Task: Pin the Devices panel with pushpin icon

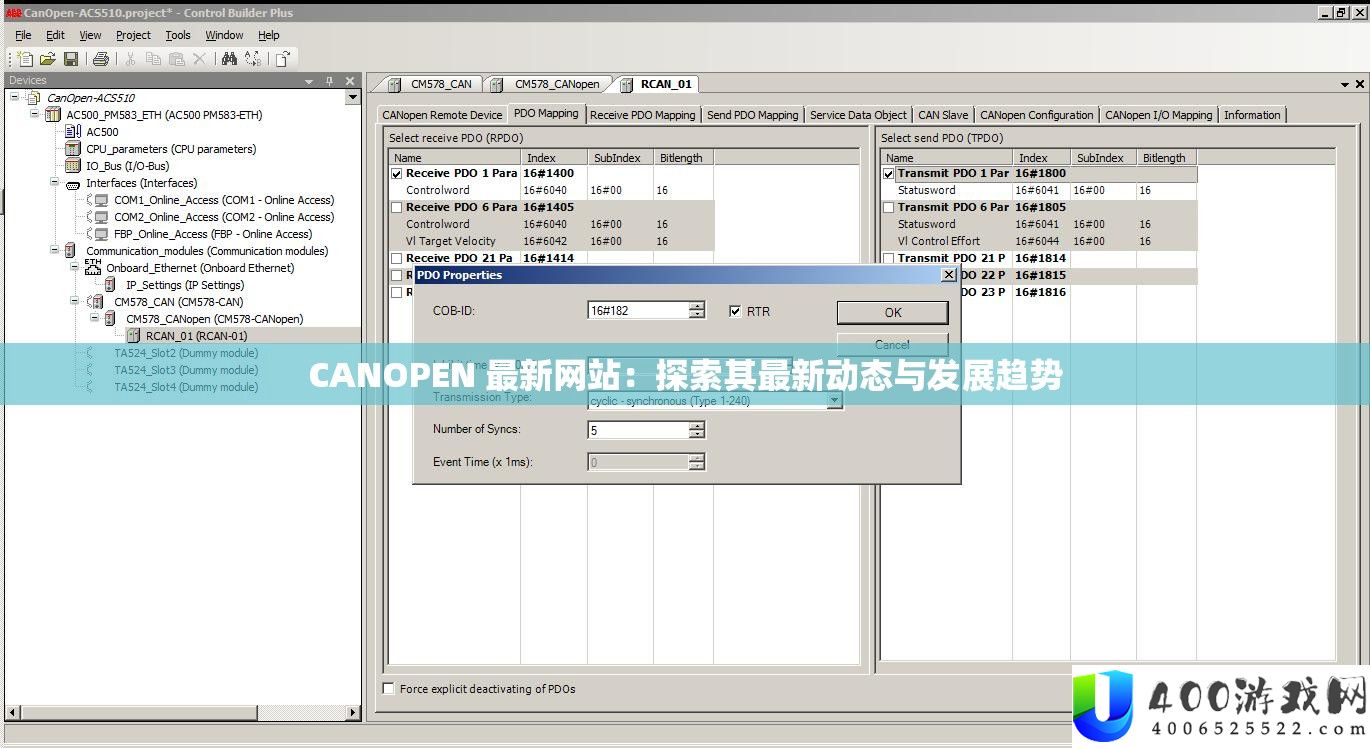Action: click(x=329, y=81)
